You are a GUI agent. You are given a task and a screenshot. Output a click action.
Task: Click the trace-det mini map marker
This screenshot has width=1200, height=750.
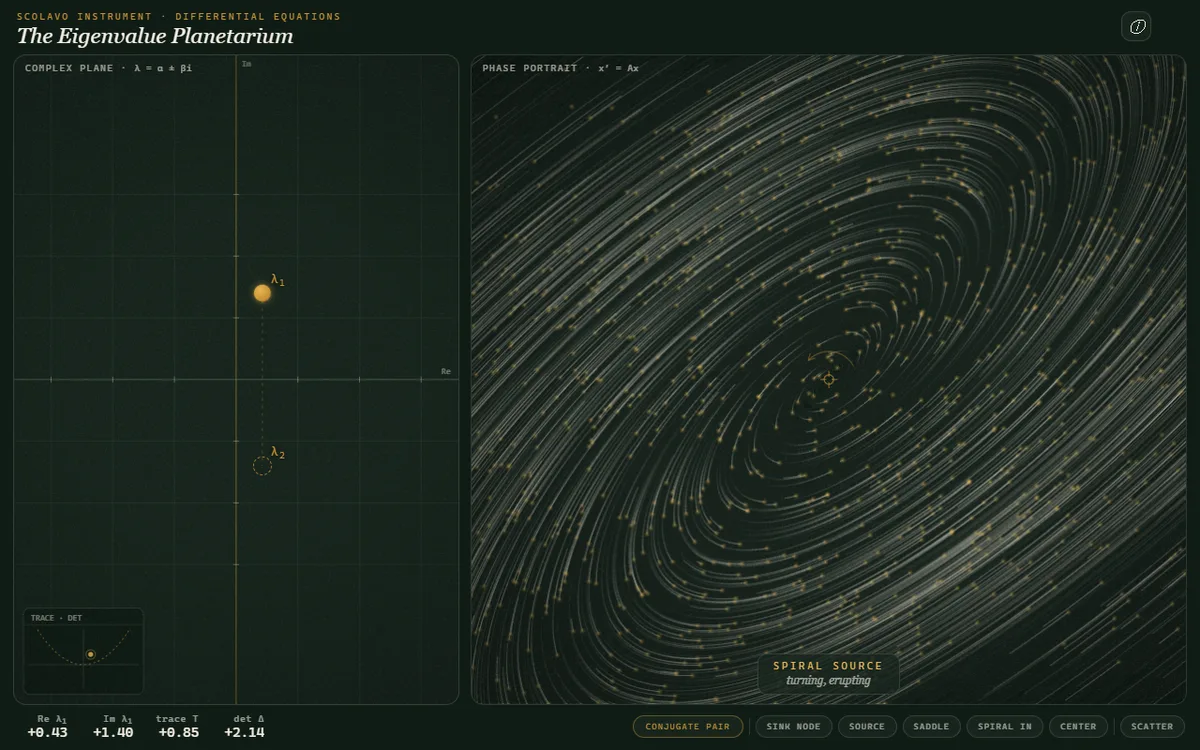90,654
